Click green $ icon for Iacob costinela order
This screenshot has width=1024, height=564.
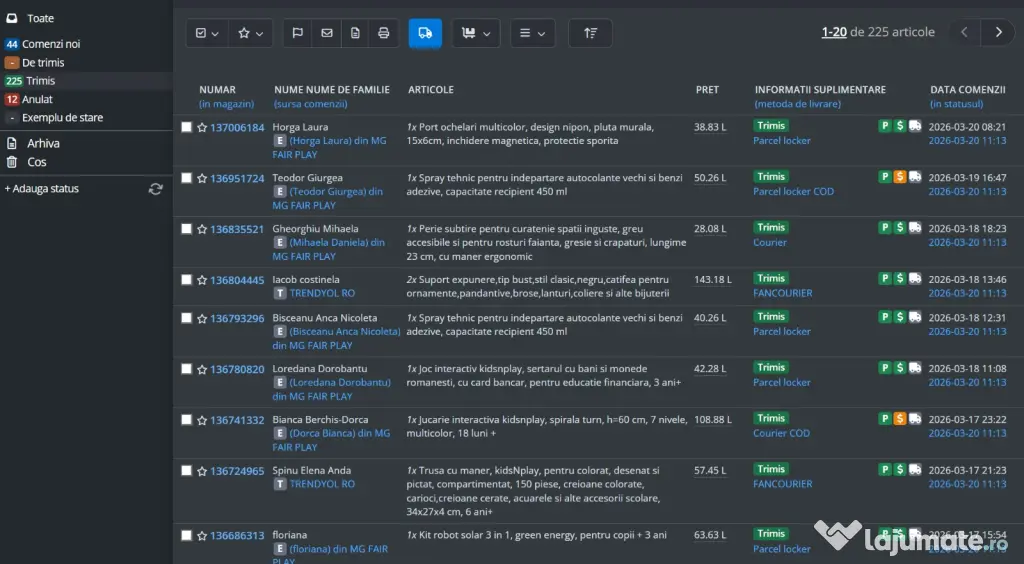[x=900, y=278]
